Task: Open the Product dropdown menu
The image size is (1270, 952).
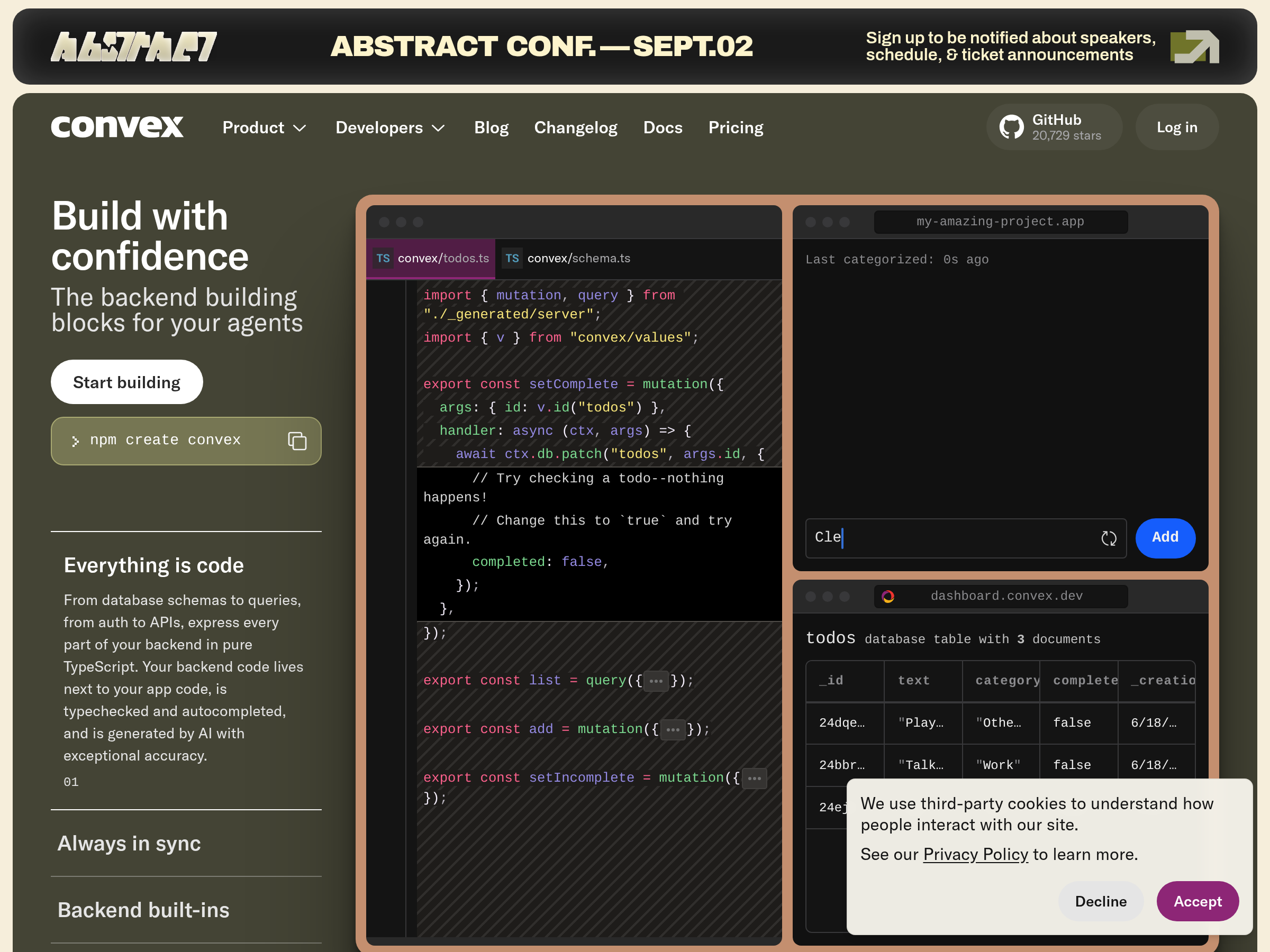Action: 264,127
